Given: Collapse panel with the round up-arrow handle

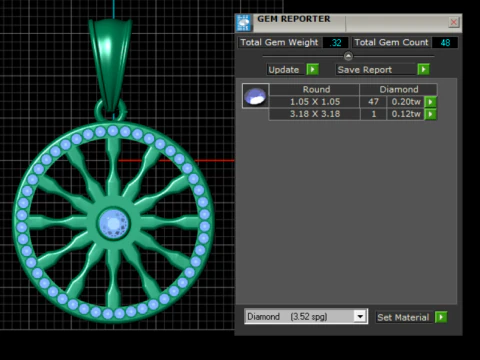Looking at the screenshot, I should (348, 56).
